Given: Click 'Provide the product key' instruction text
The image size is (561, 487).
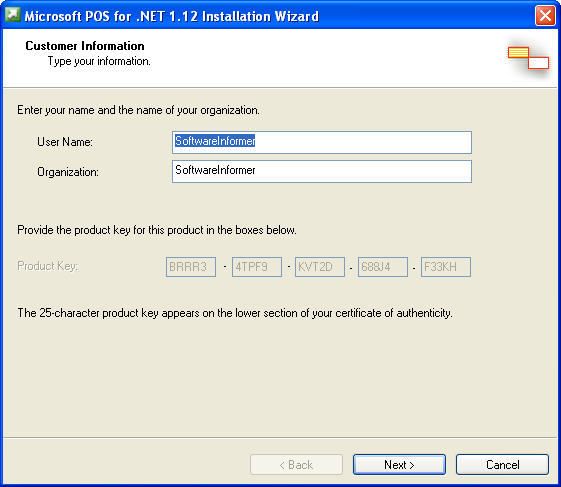Looking at the screenshot, I should click(157, 230).
